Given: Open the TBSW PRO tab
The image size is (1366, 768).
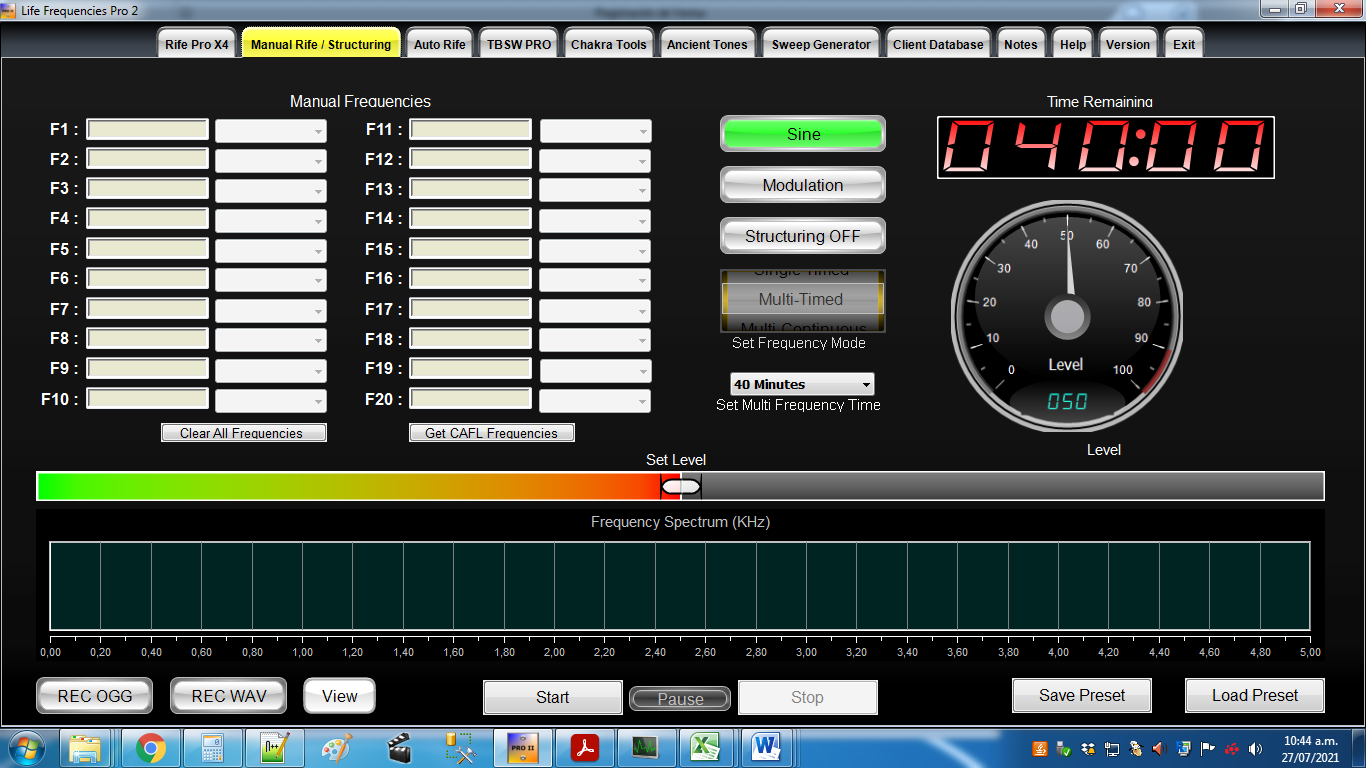Looking at the screenshot, I should coord(519,44).
